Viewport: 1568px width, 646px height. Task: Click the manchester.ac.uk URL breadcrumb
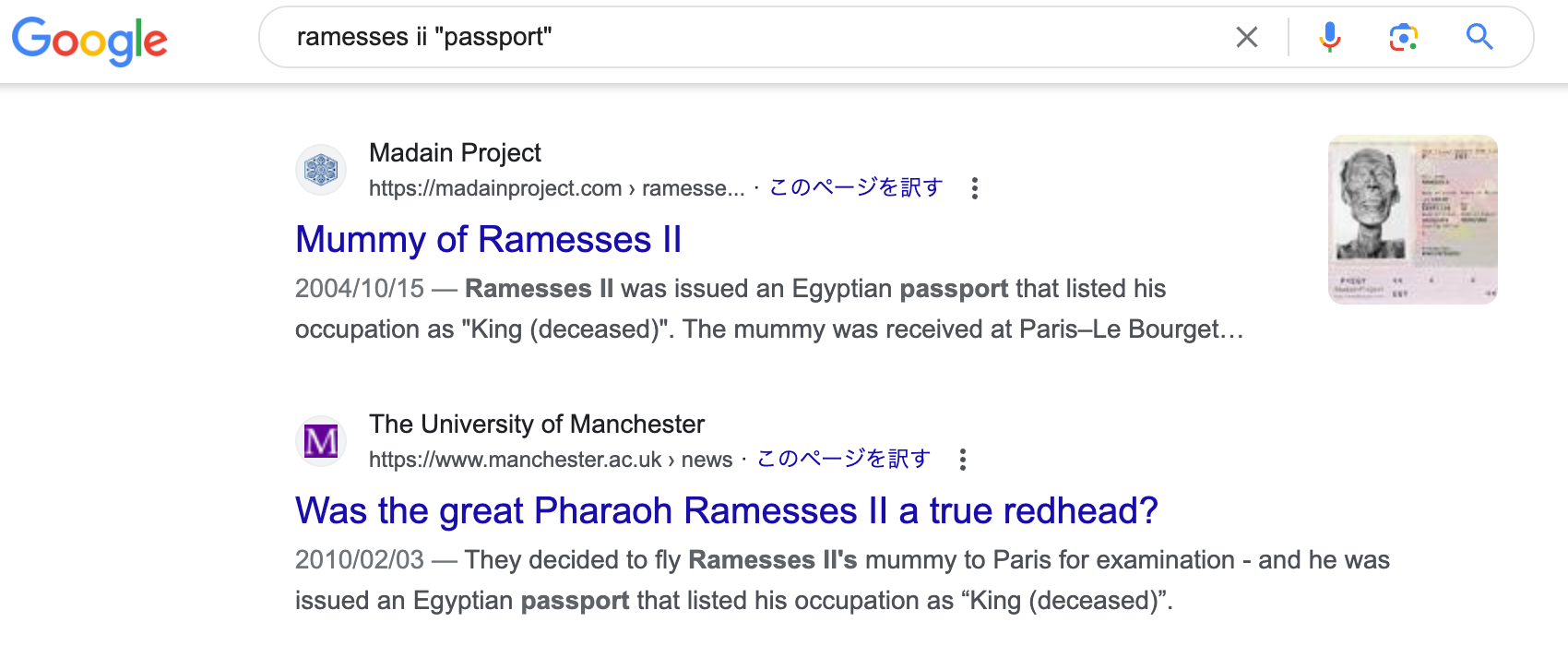pyautogui.click(x=551, y=460)
